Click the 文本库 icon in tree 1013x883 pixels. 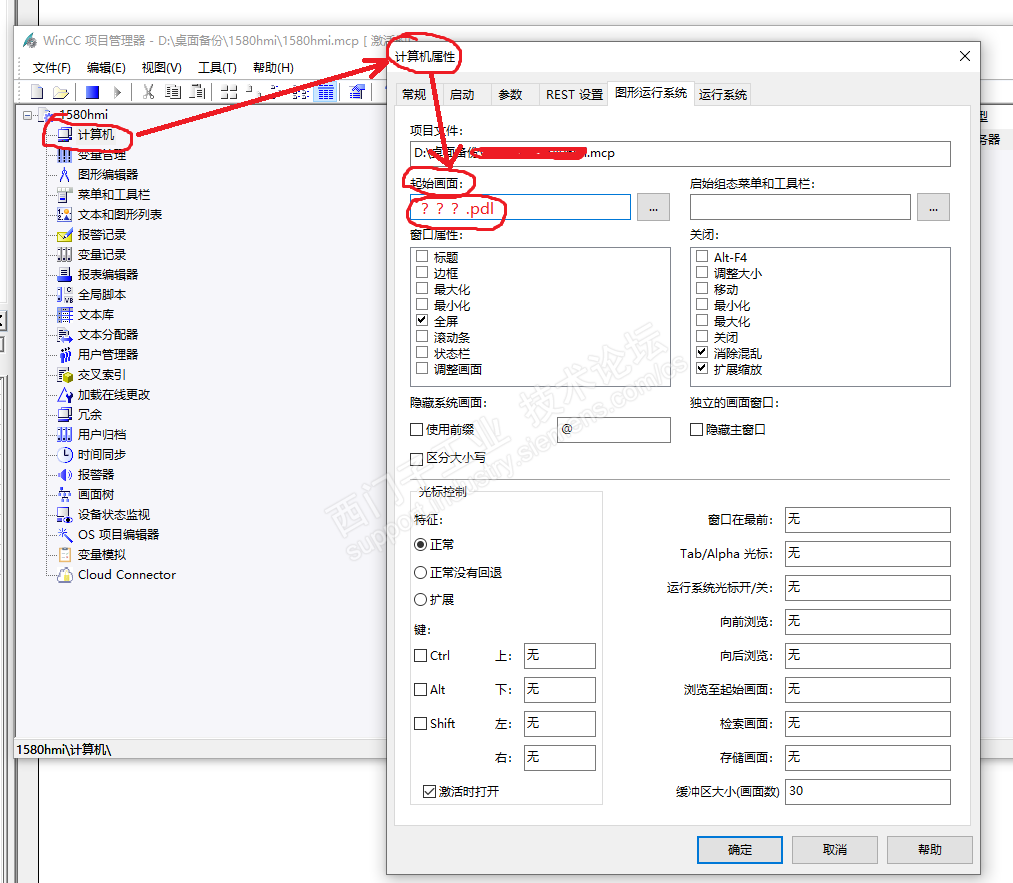[x=65, y=315]
